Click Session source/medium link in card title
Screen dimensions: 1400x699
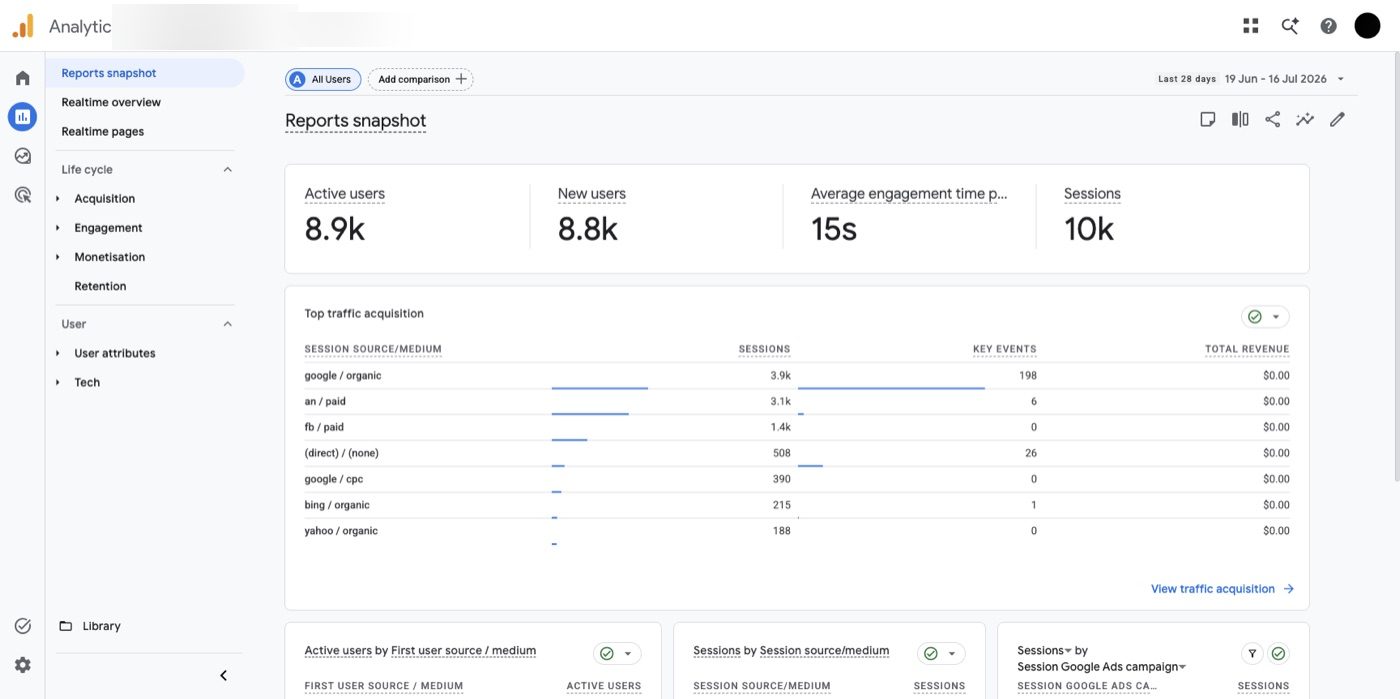[824, 651]
